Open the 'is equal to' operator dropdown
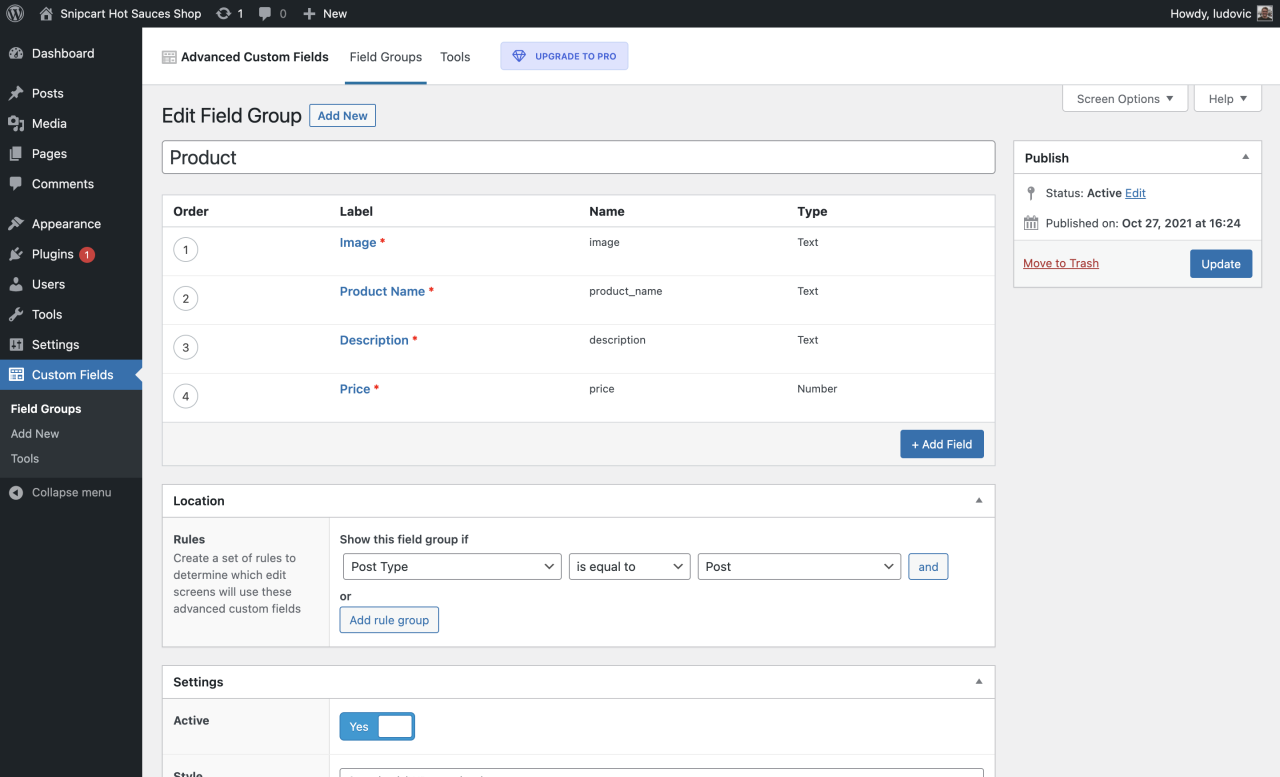1280x777 pixels. coord(629,567)
